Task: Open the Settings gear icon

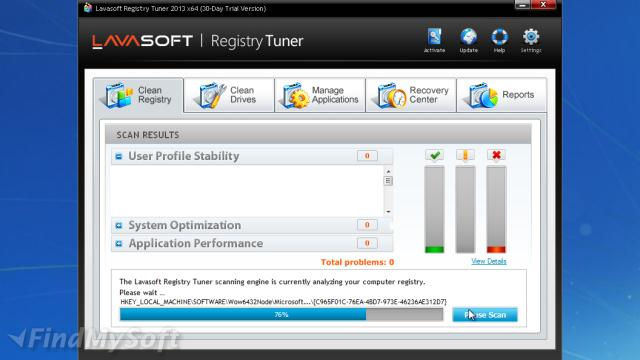Action: click(x=531, y=40)
